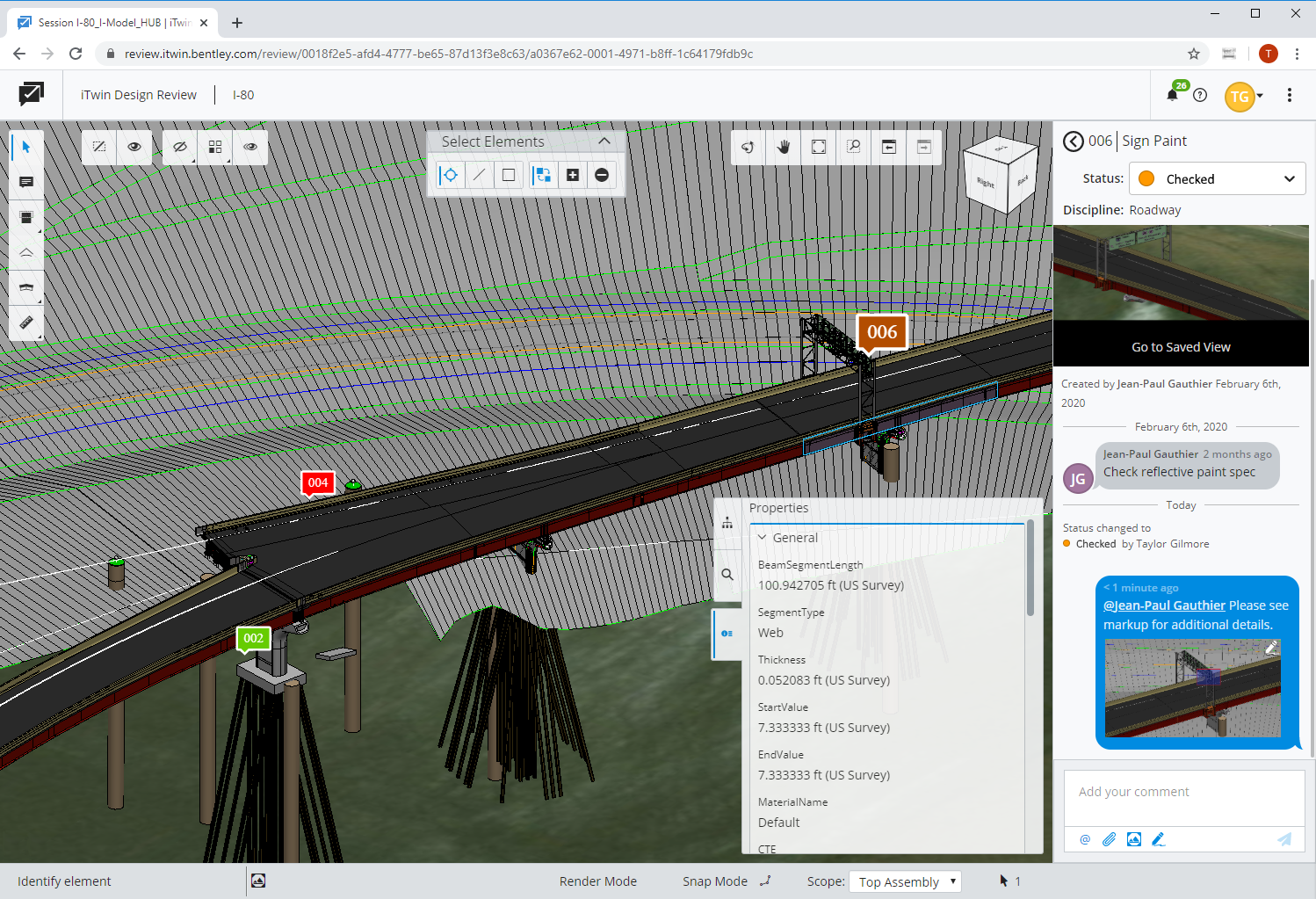Viewport: 1316px width, 899px height.
Task: Open the Measure (ruler) tool
Action: pyautogui.click(x=26, y=322)
